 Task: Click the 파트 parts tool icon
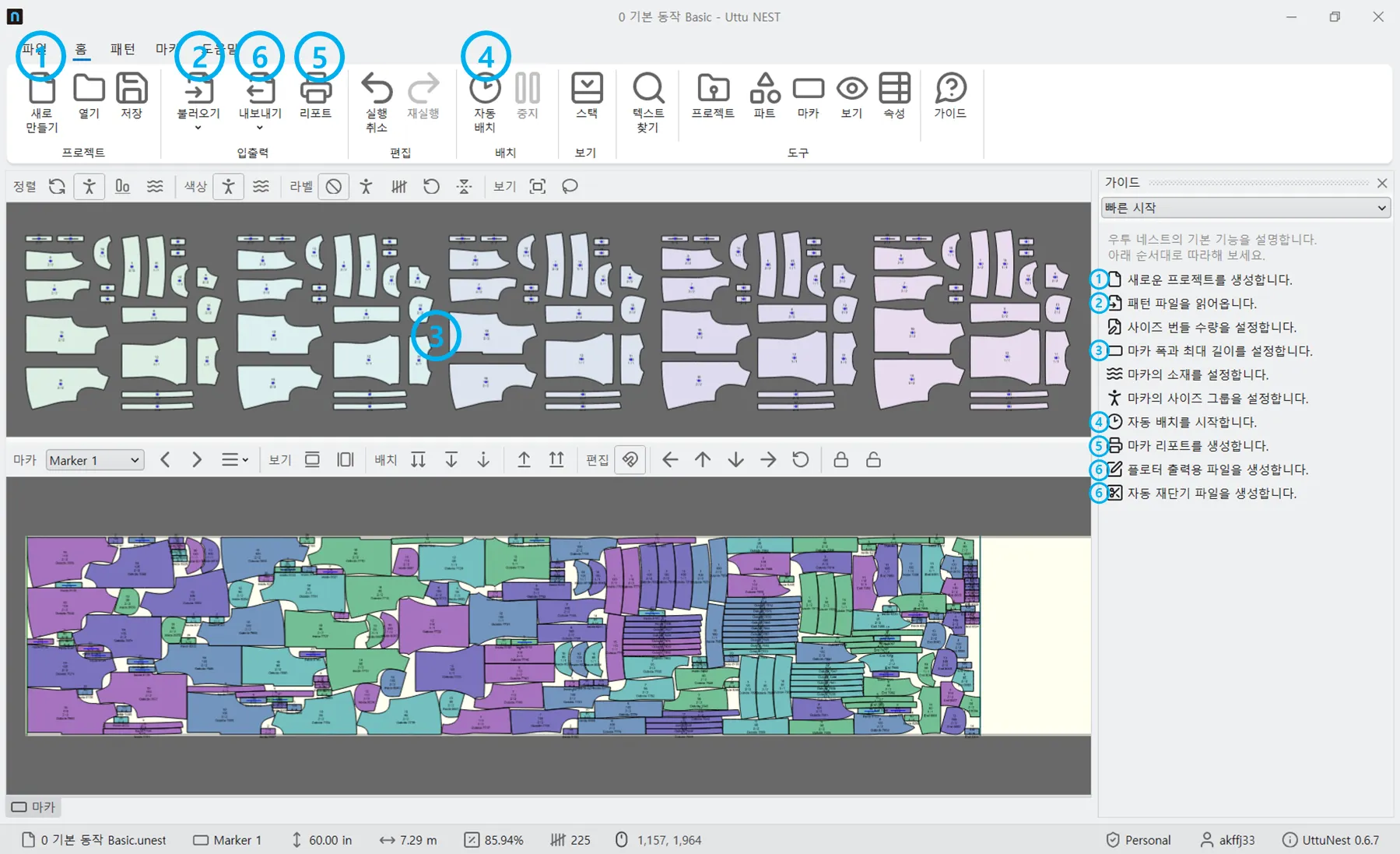764,90
